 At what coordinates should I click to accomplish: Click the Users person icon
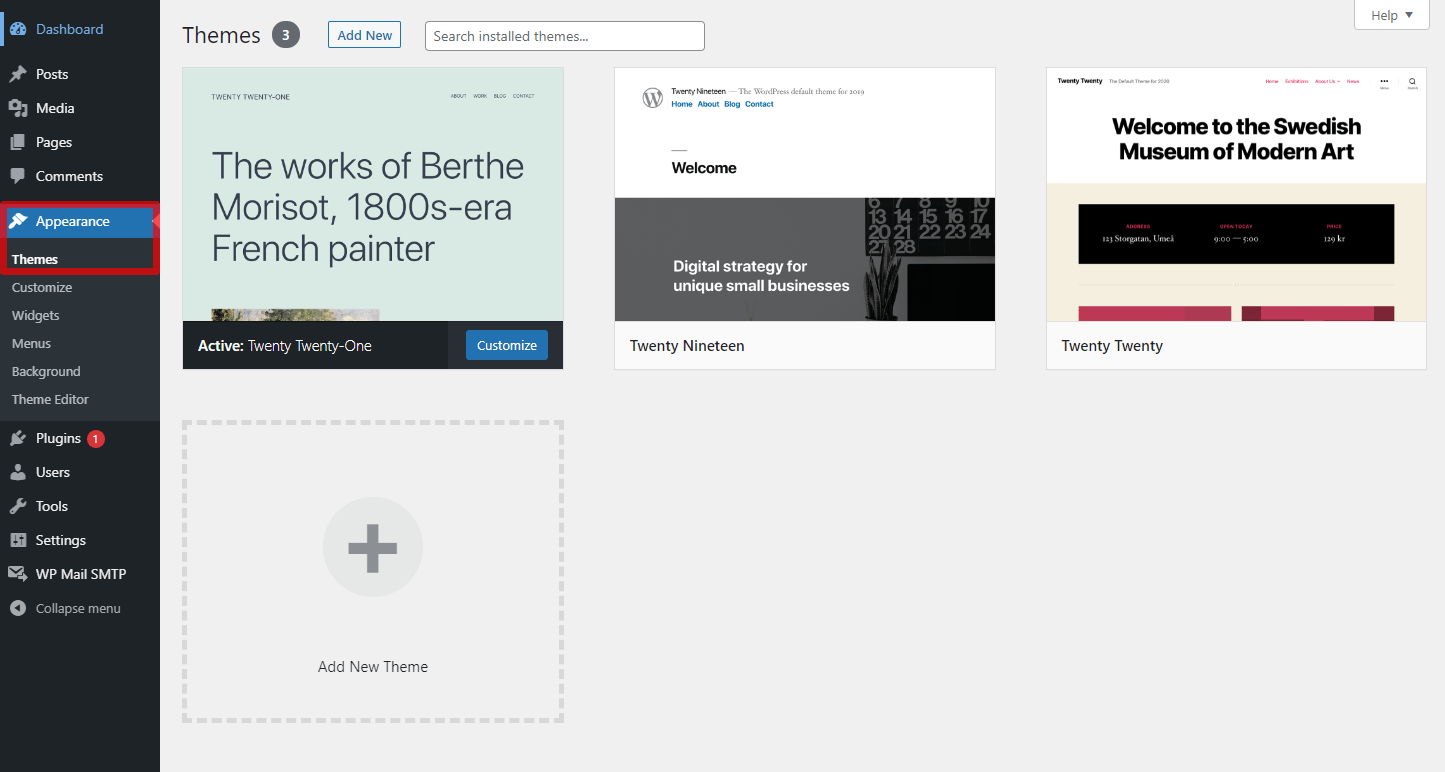point(18,472)
